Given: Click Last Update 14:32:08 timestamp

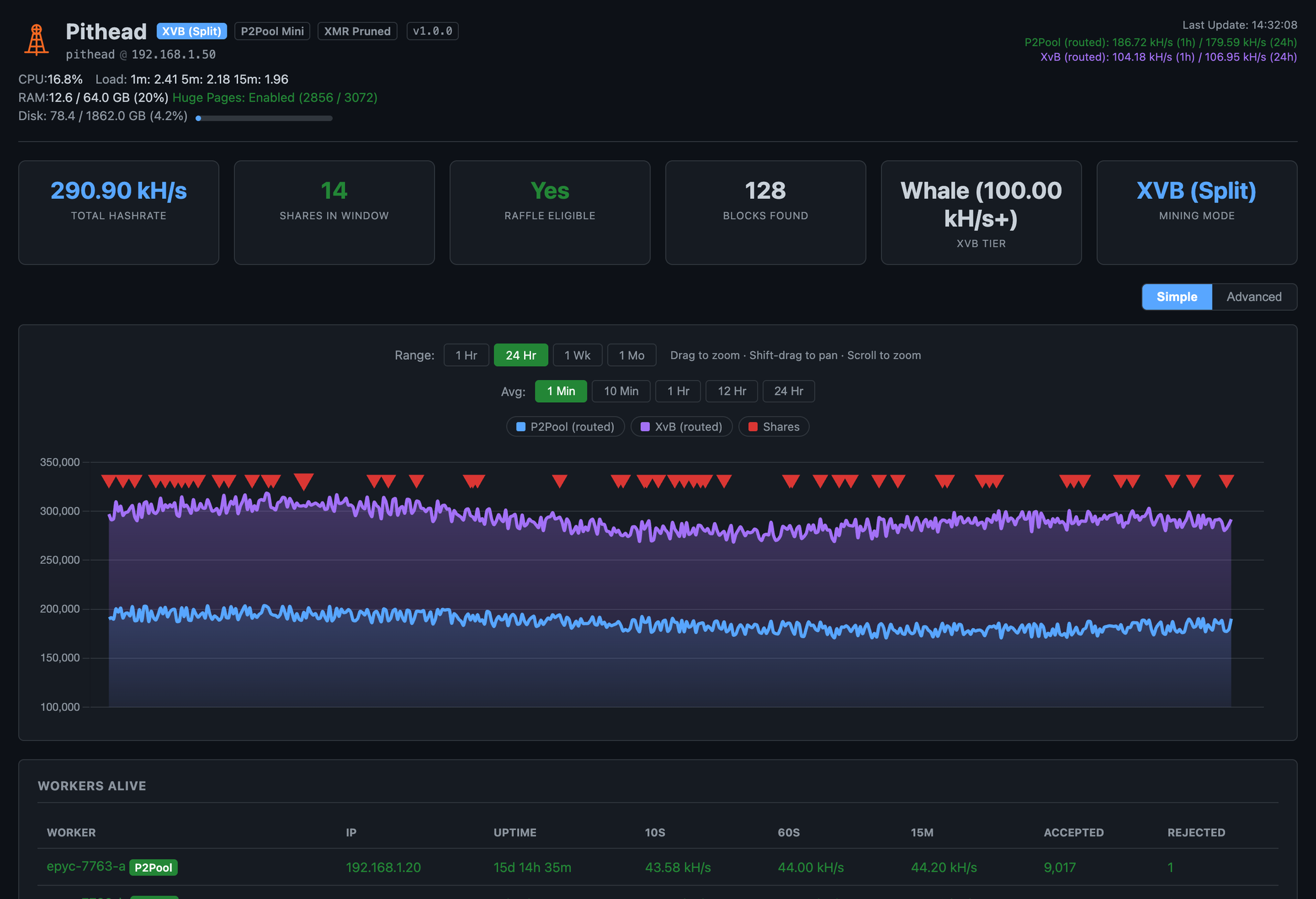Looking at the screenshot, I should [1240, 25].
